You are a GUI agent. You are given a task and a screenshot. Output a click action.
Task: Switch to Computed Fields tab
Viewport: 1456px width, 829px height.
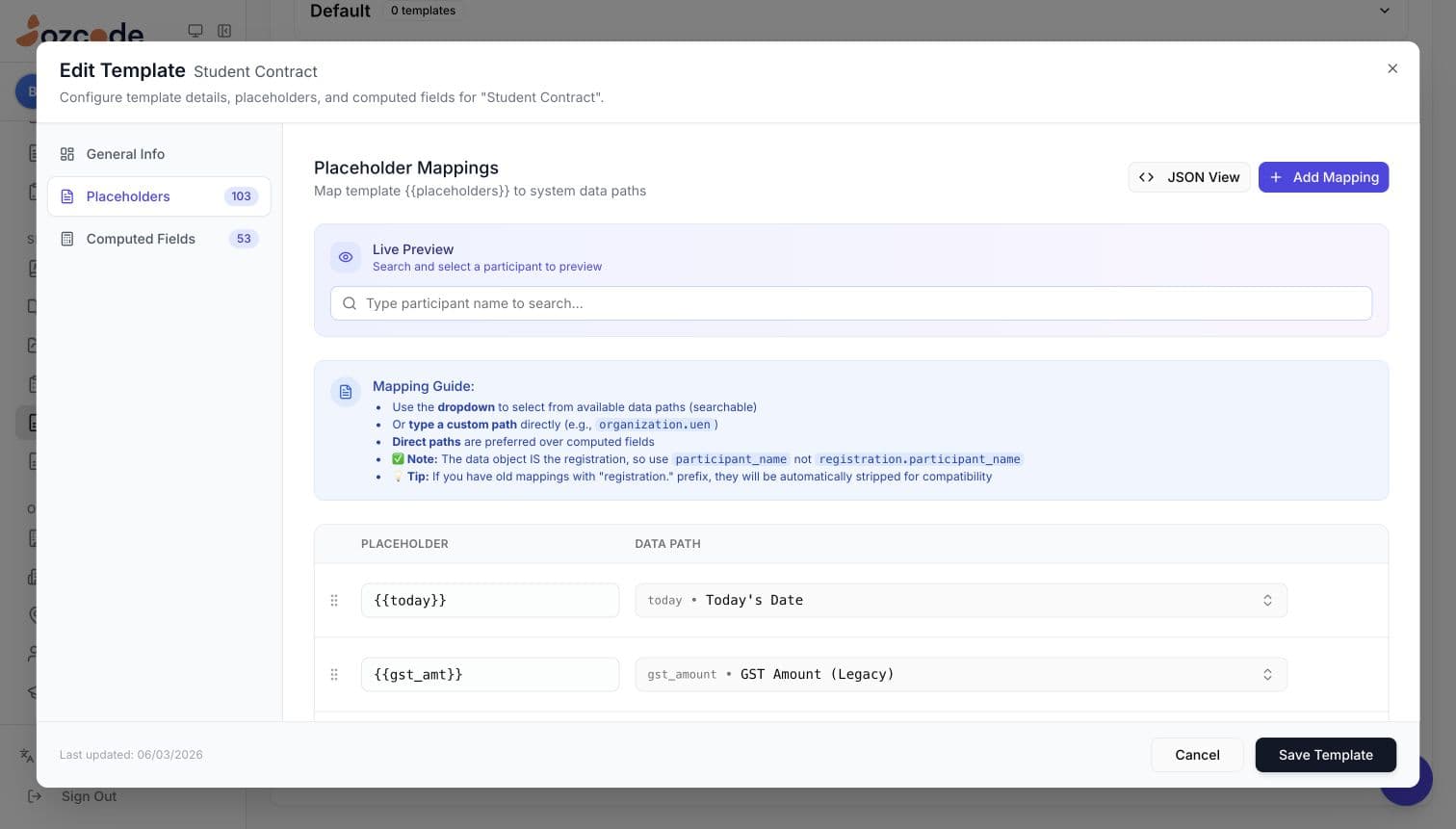point(159,239)
